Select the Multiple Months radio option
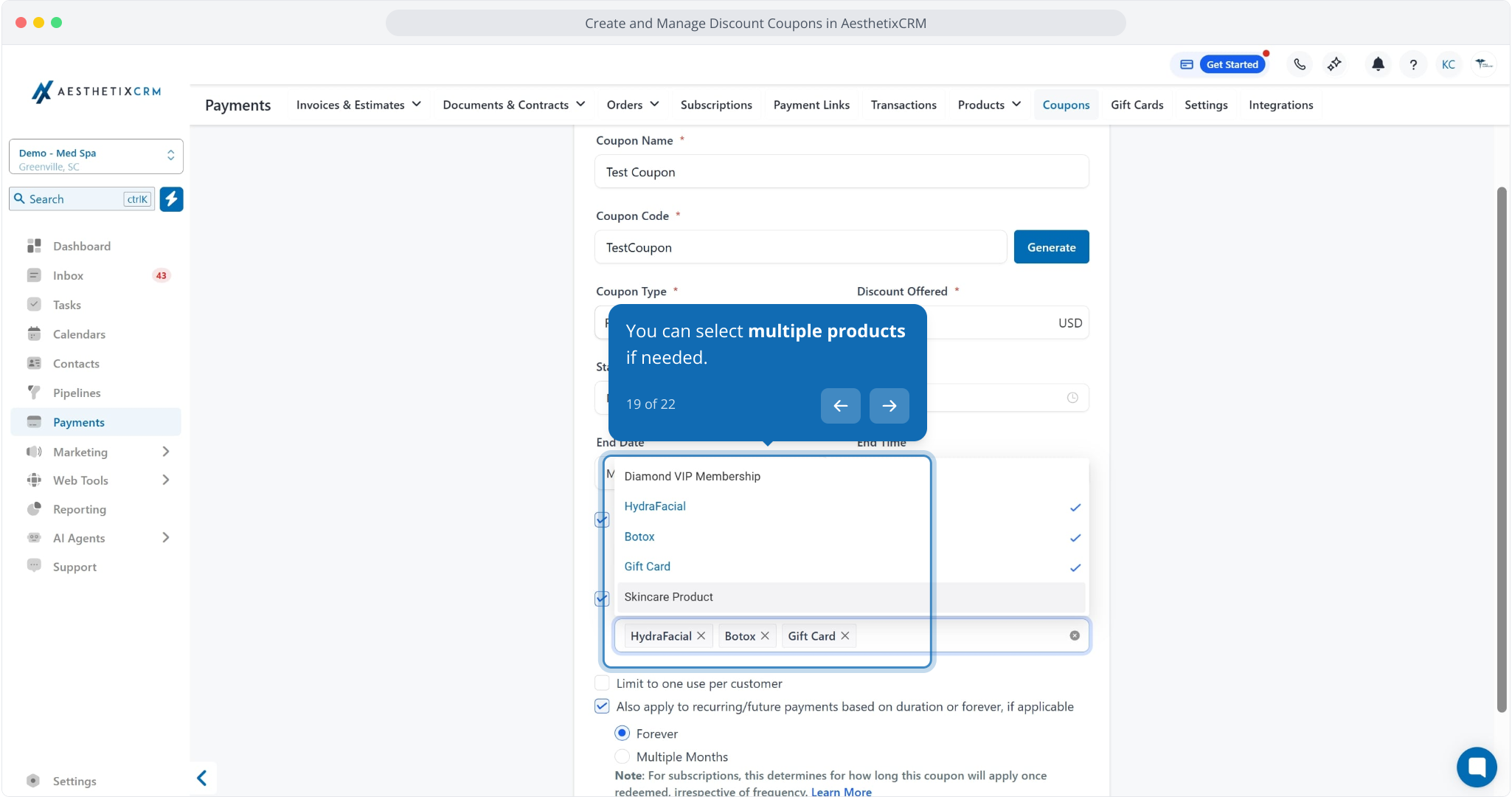This screenshot has height=797, width=1512. (622, 756)
